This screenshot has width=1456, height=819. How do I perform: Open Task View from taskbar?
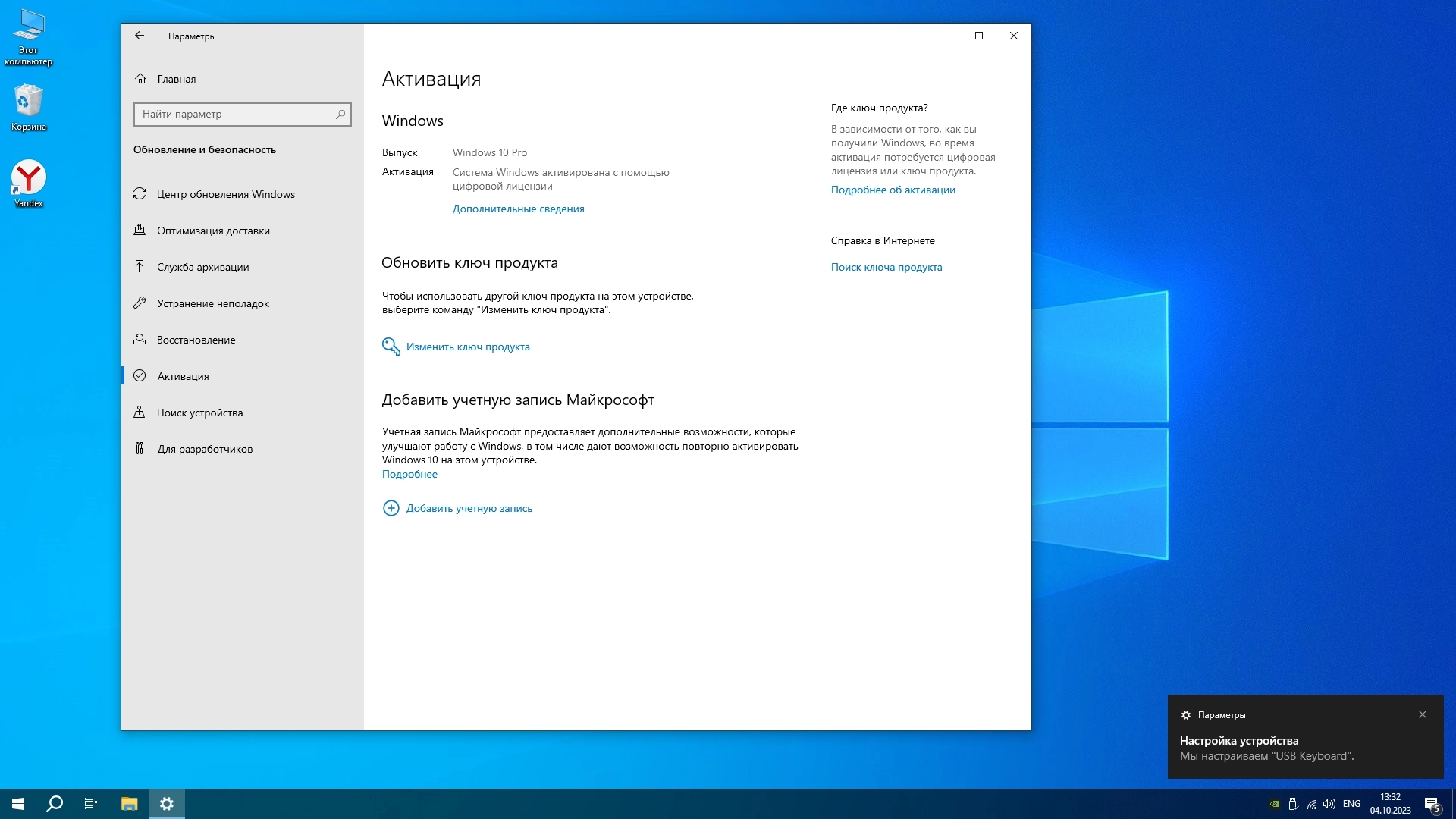point(91,804)
